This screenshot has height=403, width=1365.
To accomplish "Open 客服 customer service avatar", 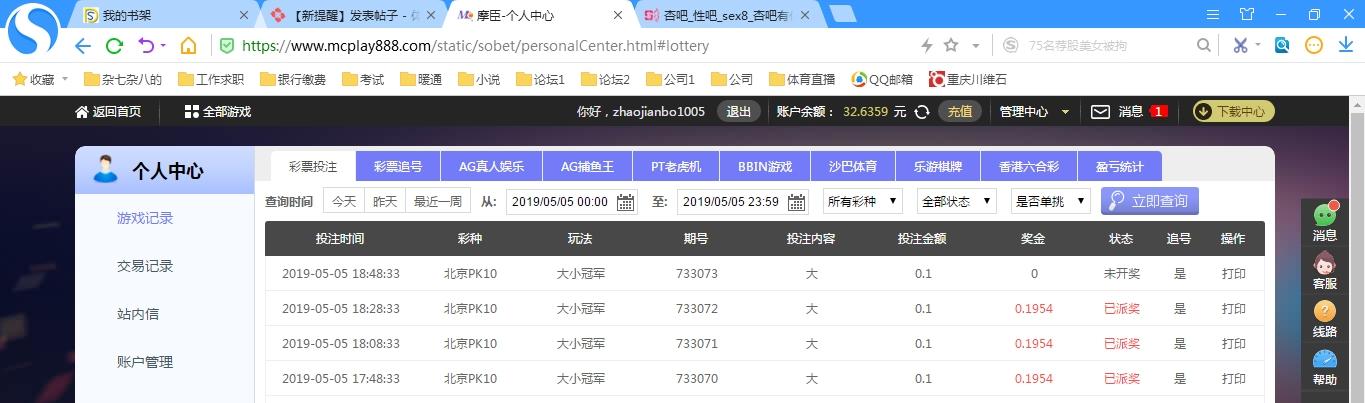I will [x=1325, y=271].
